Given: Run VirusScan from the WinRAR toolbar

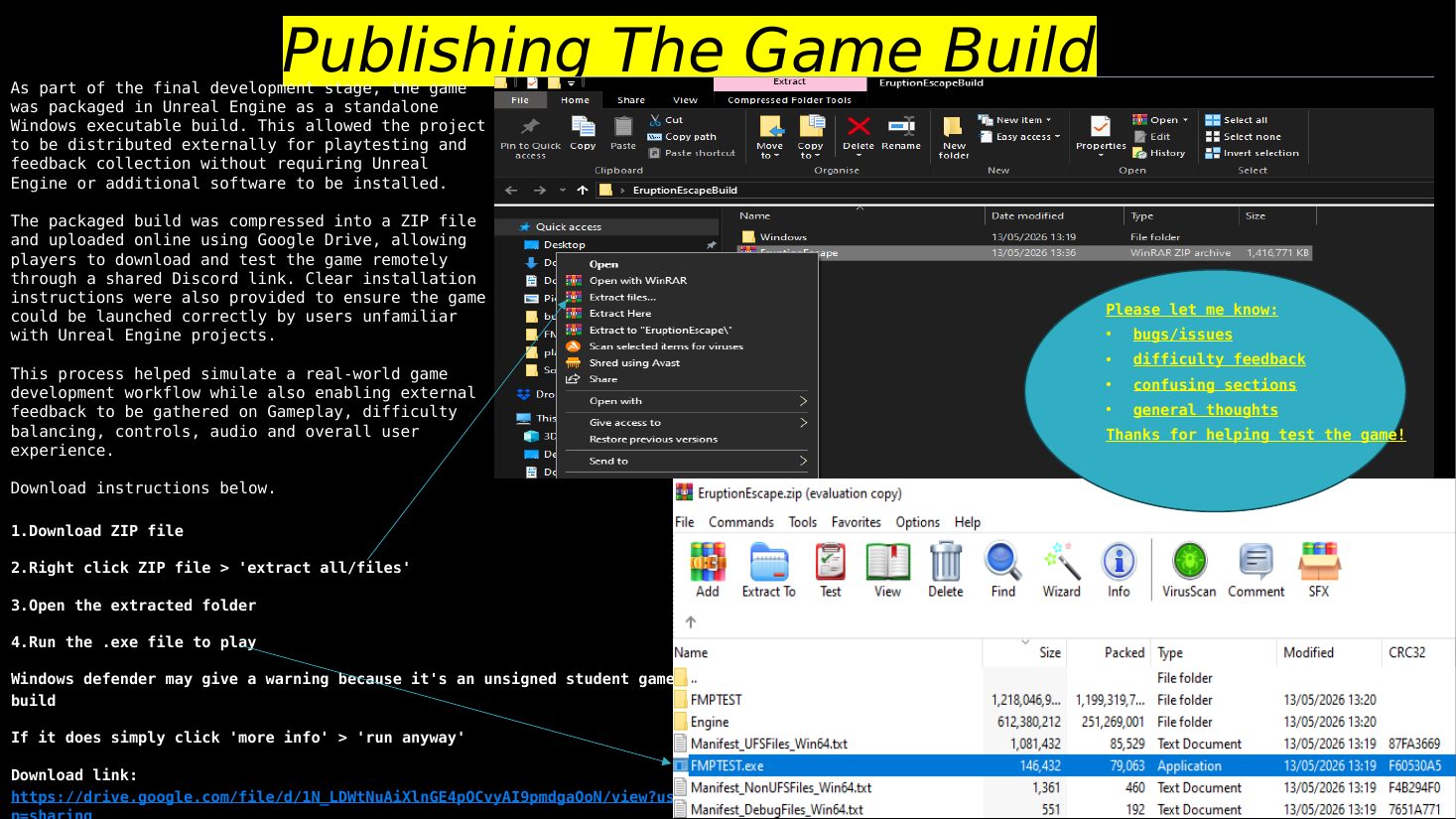Looking at the screenshot, I should tap(1189, 570).
